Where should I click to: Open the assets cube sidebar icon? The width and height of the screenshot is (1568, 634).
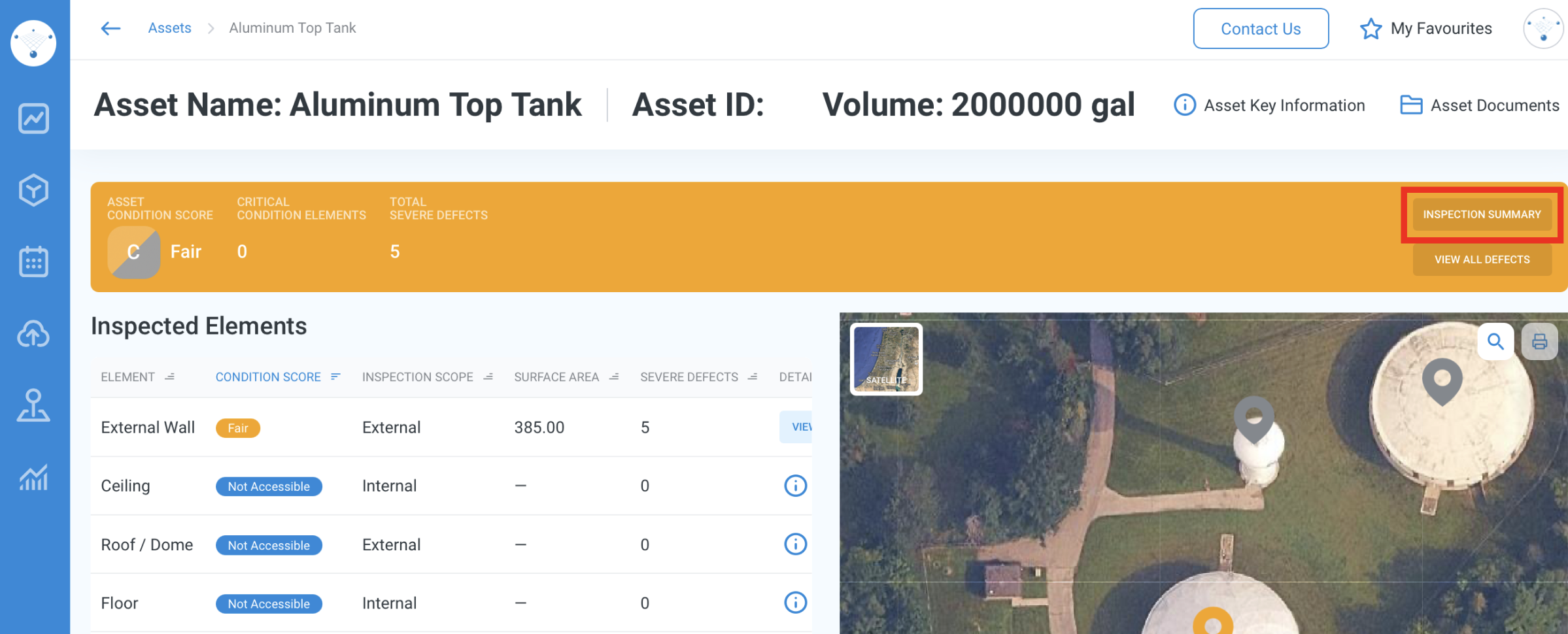(x=33, y=190)
